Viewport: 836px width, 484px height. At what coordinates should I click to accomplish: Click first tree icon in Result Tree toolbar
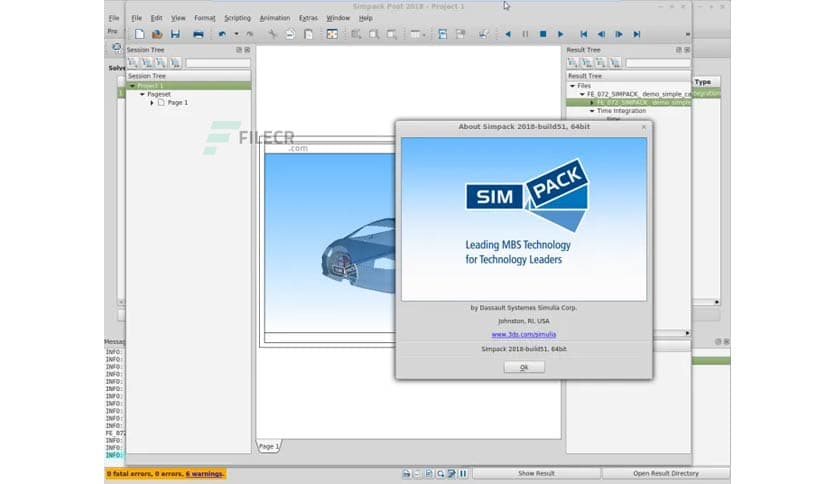tap(573, 63)
